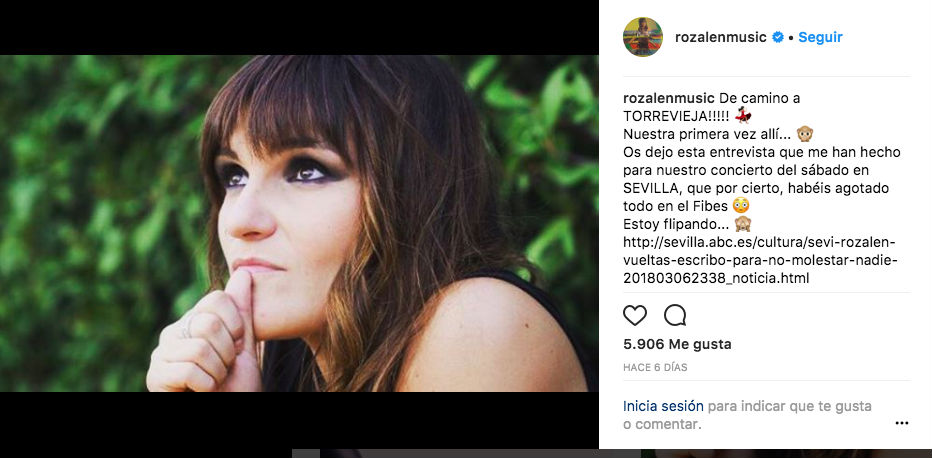Open the three-dot more options menu

point(902,423)
